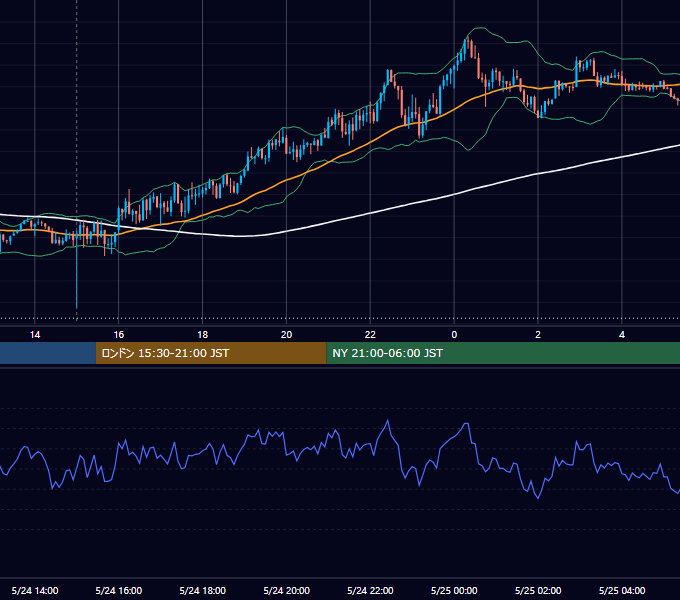The width and height of the screenshot is (680, 600).
Task: Click the 22 hour axis label
Action: pyautogui.click(x=370, y=335)
